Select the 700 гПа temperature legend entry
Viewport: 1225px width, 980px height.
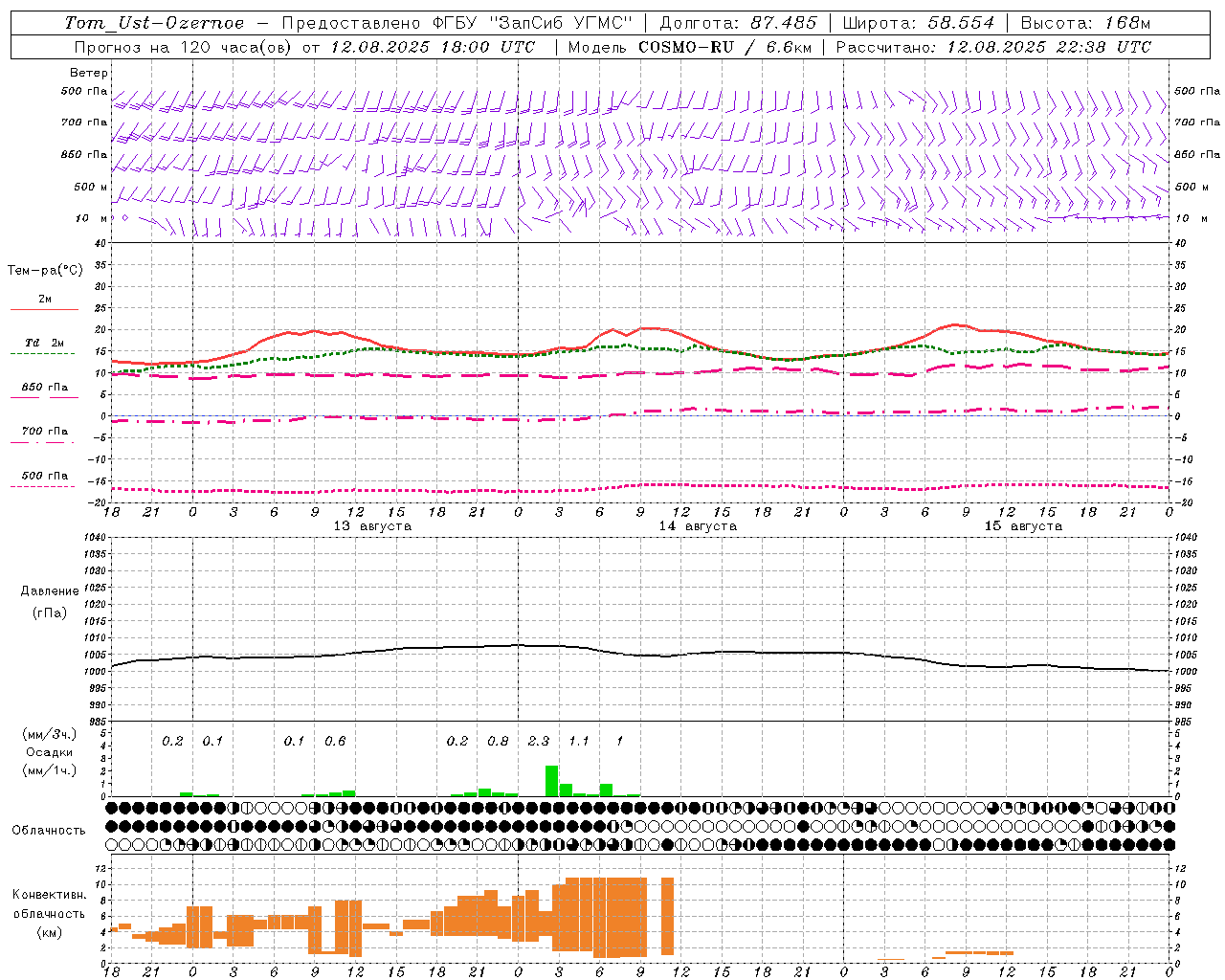pyautogui.click(x=45, y=432)
